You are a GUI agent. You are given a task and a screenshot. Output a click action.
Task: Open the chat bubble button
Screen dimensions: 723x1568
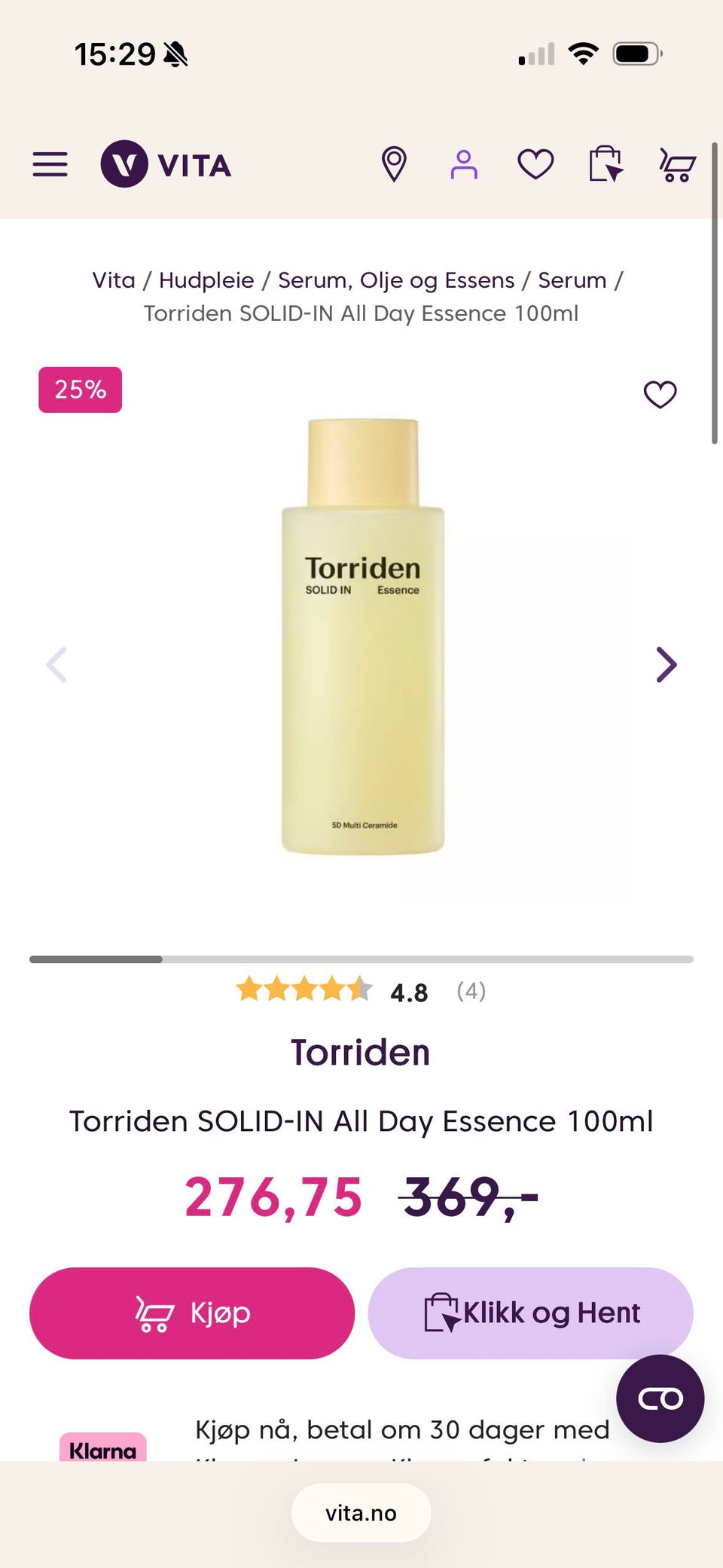click(x=660, y=1398)
